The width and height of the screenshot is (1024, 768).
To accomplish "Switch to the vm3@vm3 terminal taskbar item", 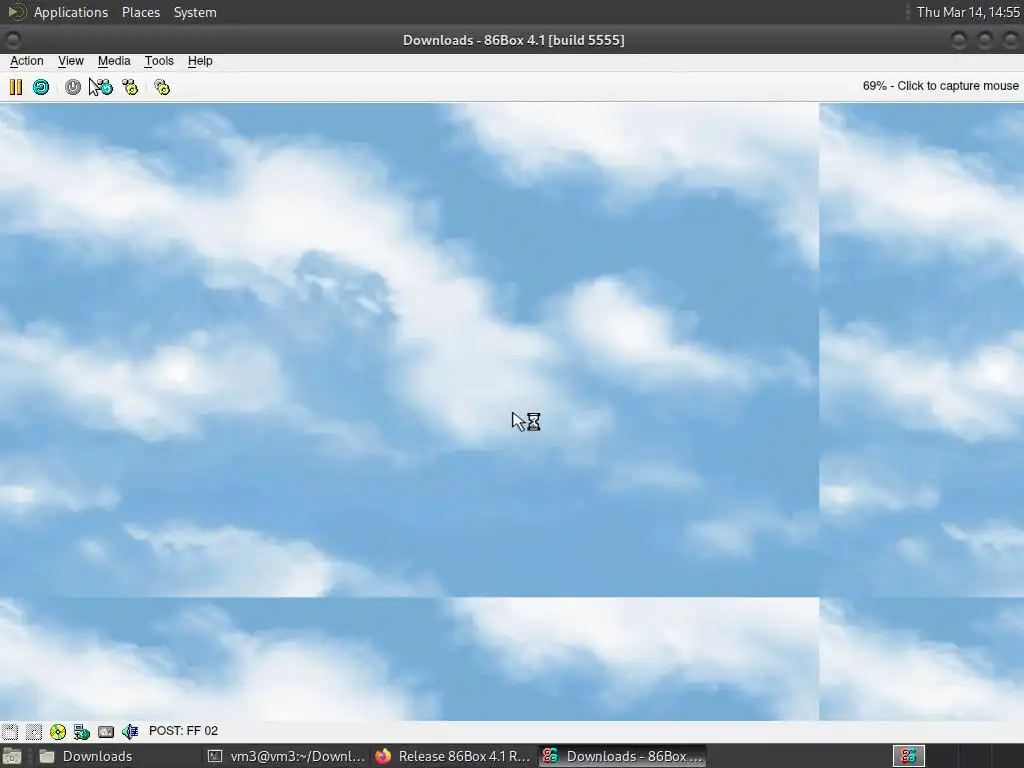I will (x=286, y=756).
